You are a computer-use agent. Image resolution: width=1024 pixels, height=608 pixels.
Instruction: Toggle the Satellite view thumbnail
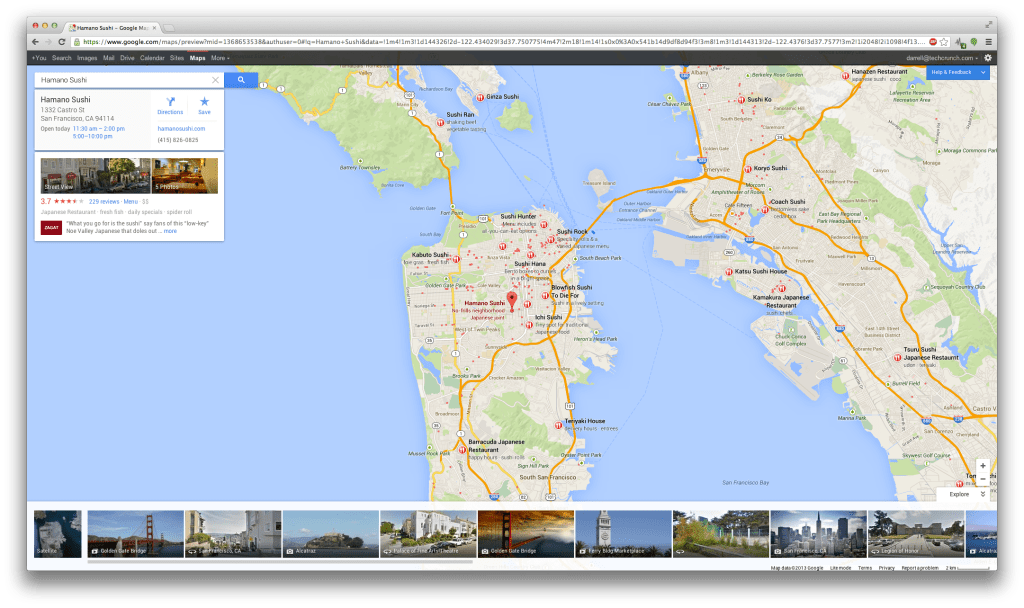click(x=57, y=533)
